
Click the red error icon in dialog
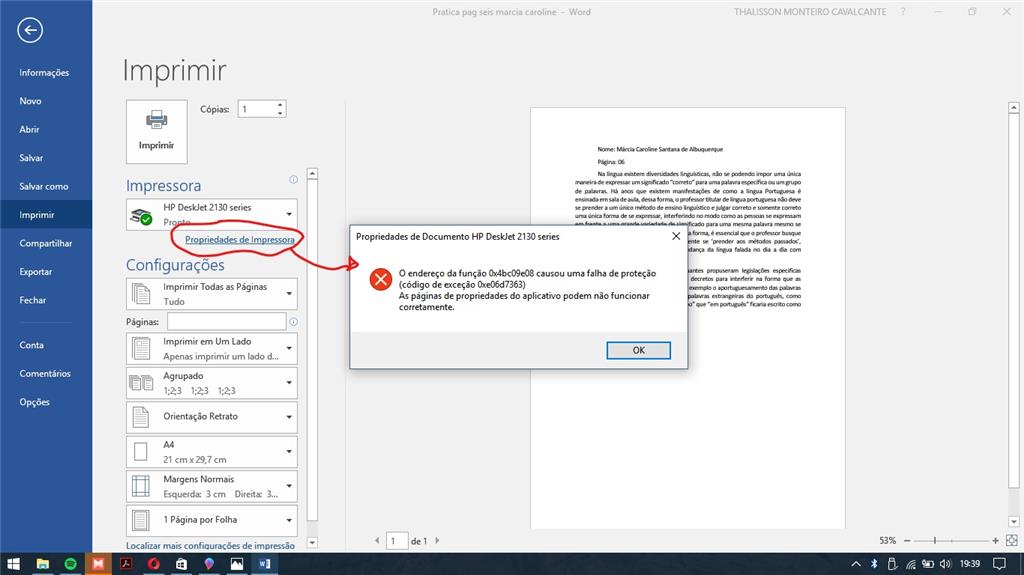[380, 280]
